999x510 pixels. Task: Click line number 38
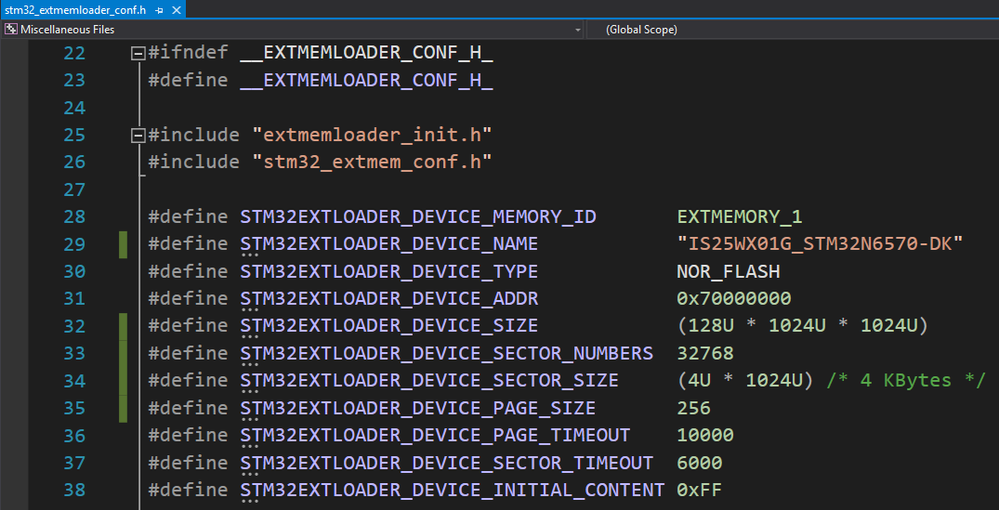[75, 490]
